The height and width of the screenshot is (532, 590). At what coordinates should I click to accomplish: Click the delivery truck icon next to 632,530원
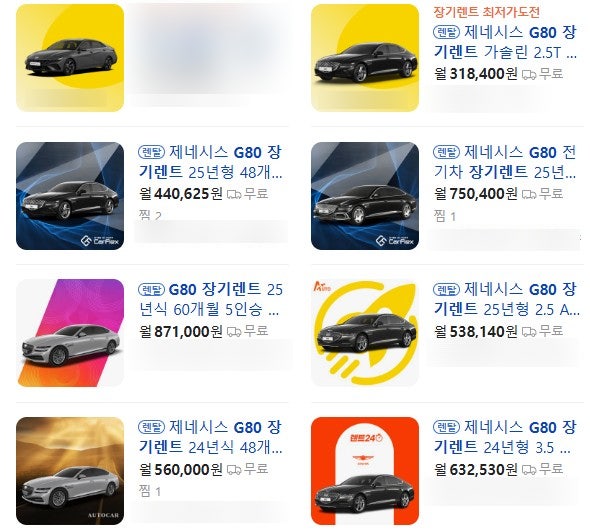(x=529, y=470)
